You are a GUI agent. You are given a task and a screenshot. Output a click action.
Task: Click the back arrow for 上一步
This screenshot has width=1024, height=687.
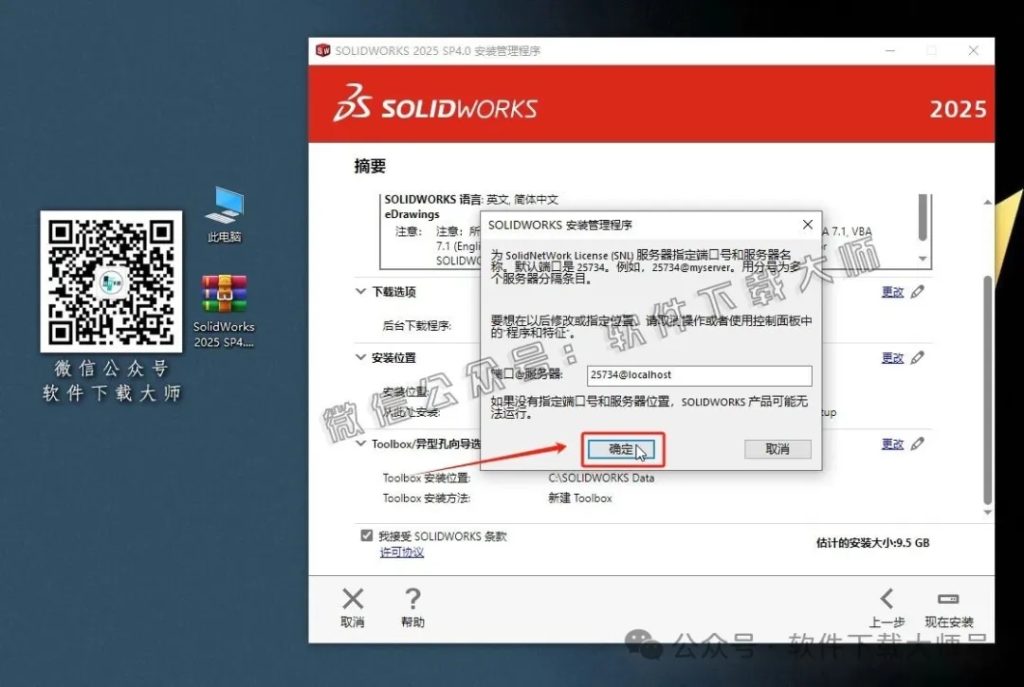889,600
